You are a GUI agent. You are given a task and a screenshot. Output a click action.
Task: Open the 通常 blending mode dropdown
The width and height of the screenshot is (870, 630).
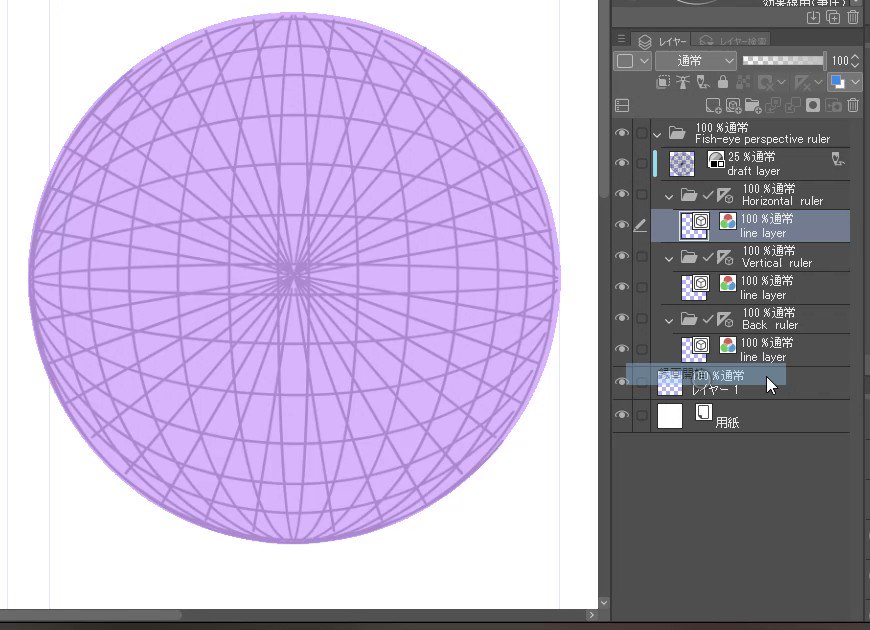(696, 61)
